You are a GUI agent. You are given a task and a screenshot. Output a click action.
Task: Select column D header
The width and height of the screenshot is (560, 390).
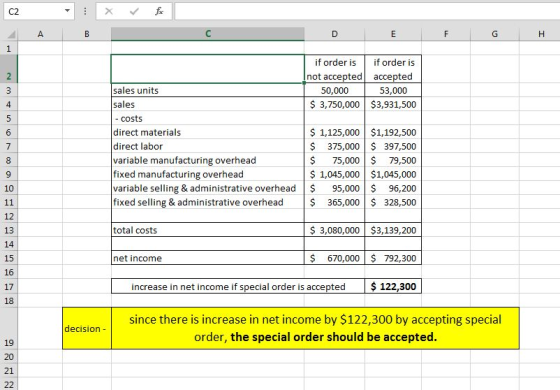click(x=334, y=34)
